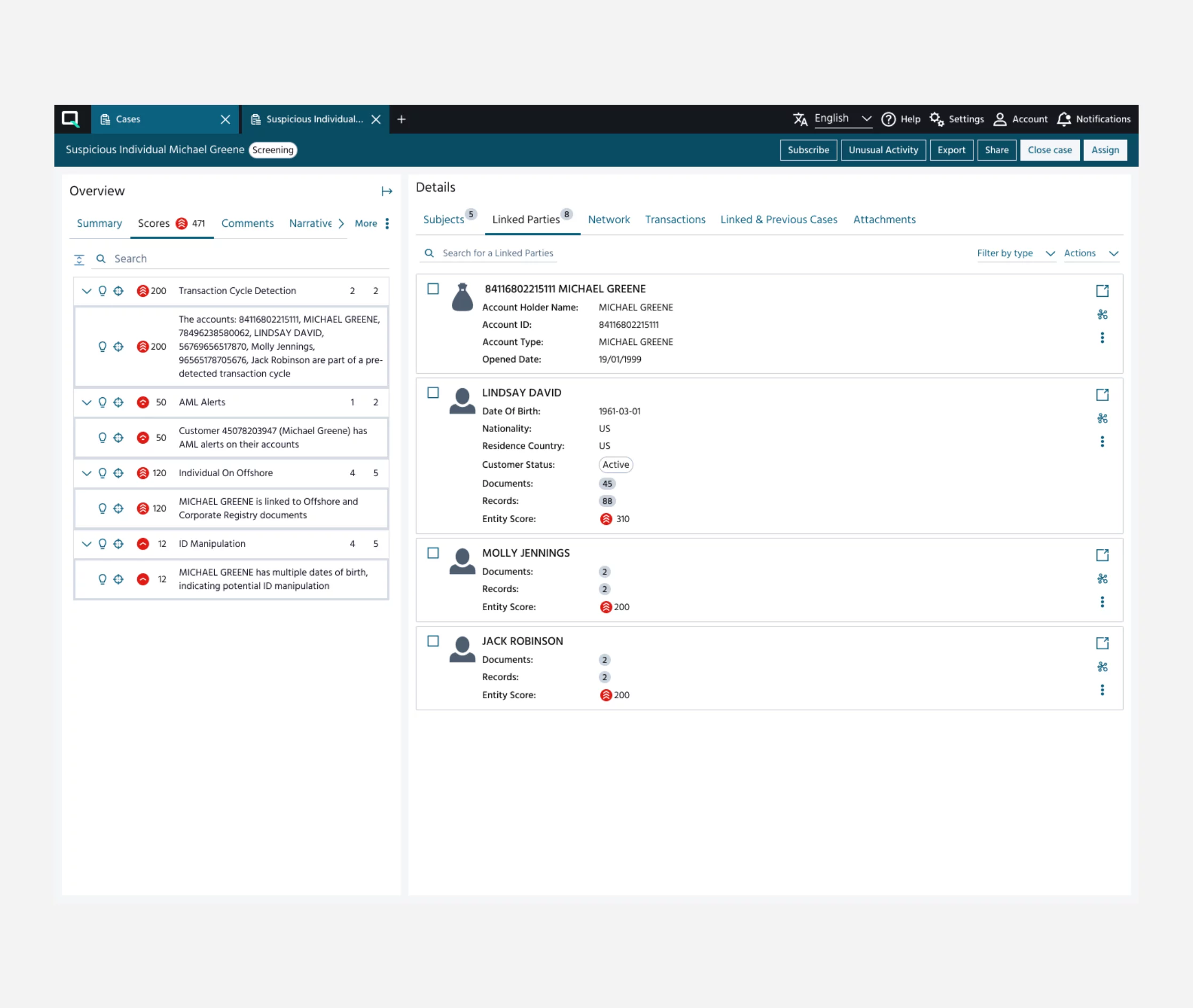Open more options for Jack Robinson
Screen dimensions: 1193x1008
(x=1102, y=690)
